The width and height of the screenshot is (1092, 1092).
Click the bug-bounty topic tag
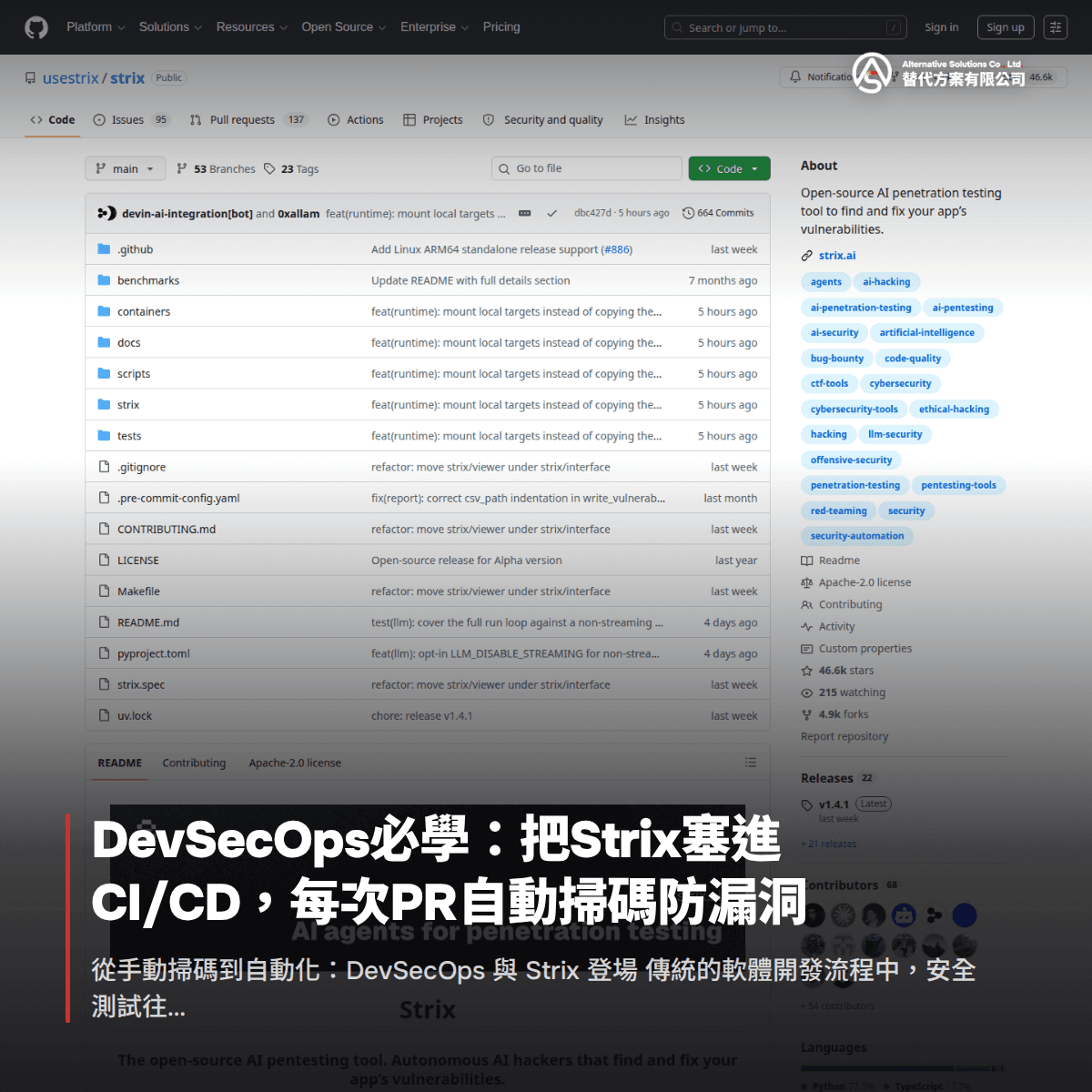(837, 359)
